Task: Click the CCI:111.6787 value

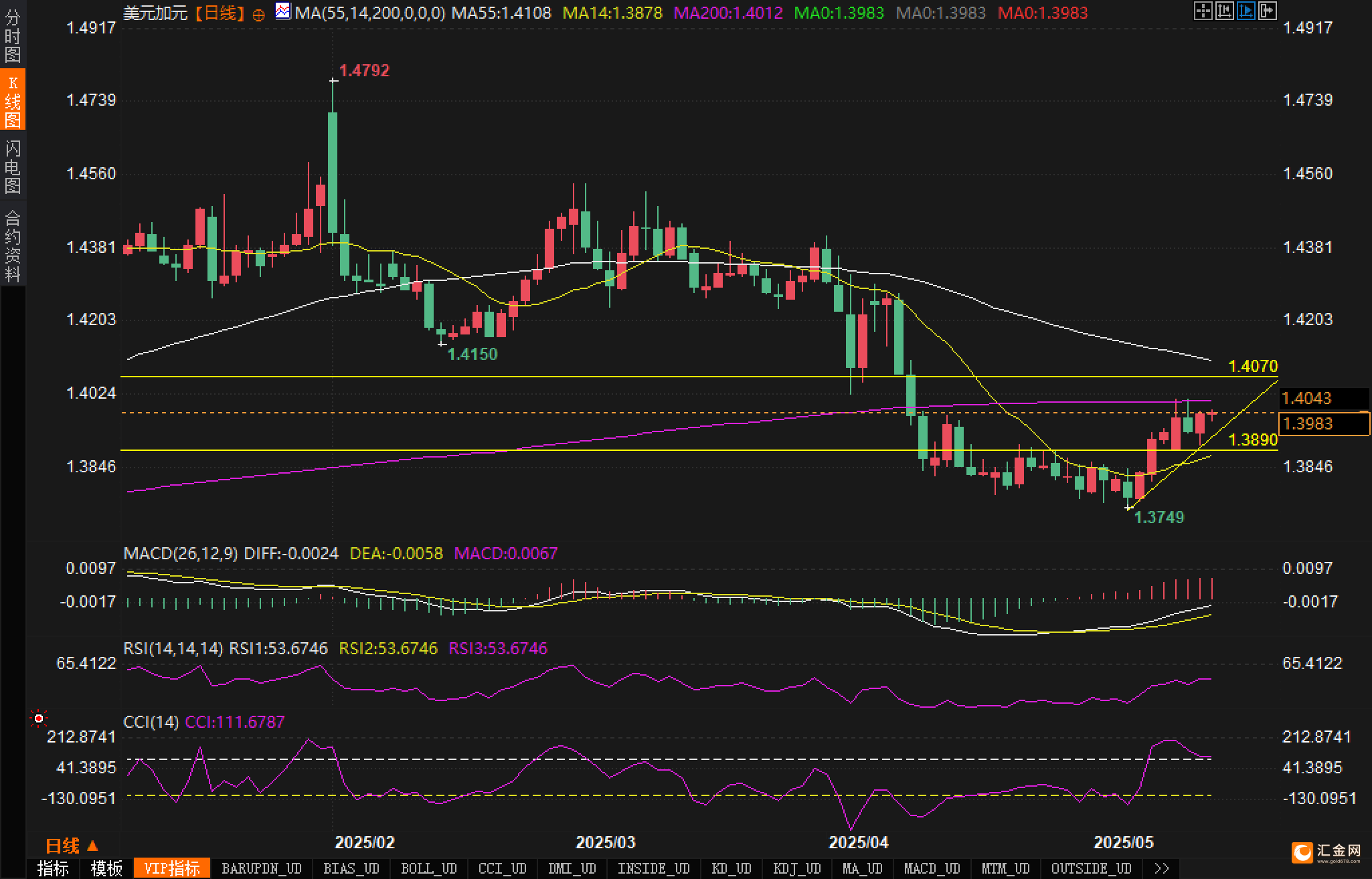Action: pos(235,722)
